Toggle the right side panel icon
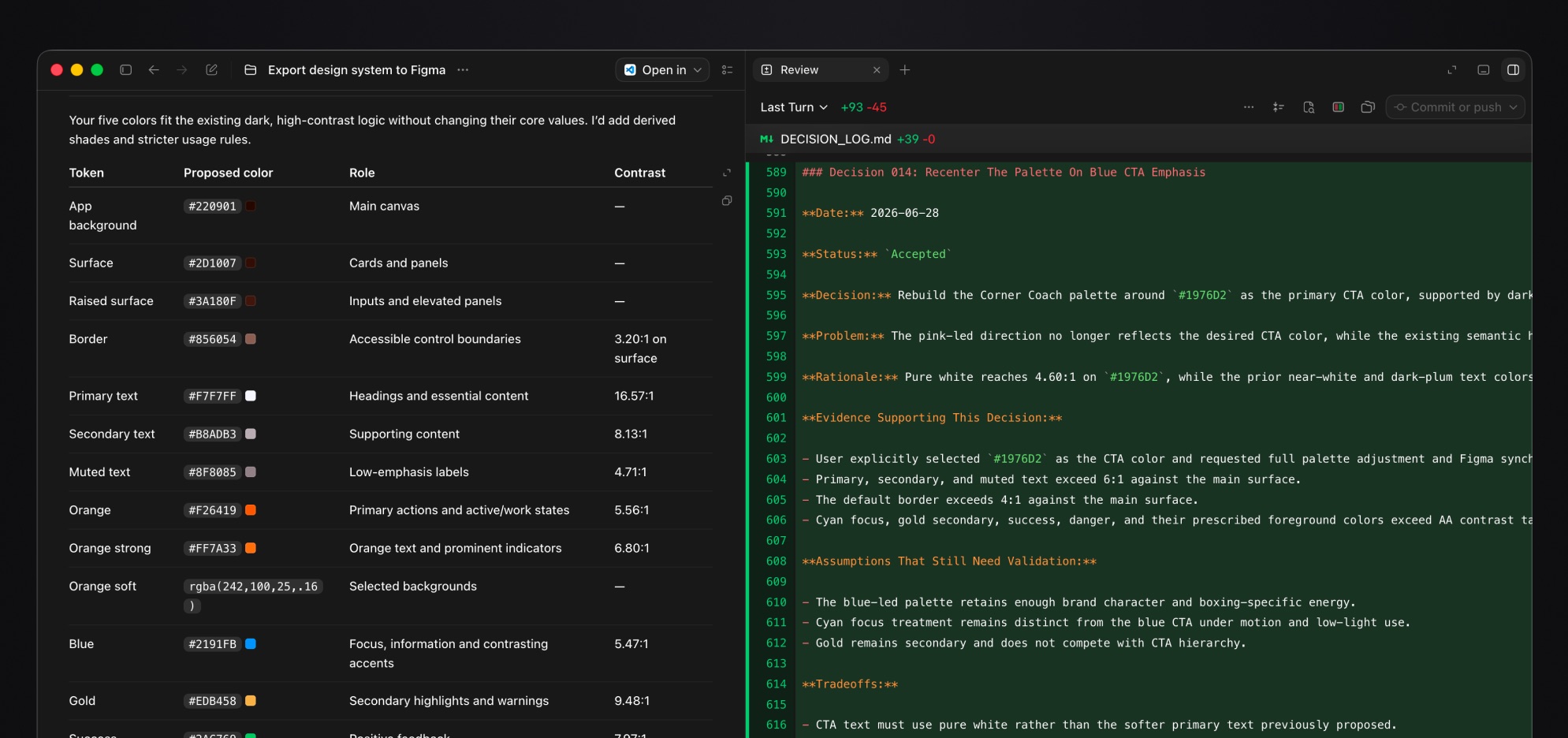 pyautogui.click(x=1513, y=69)
